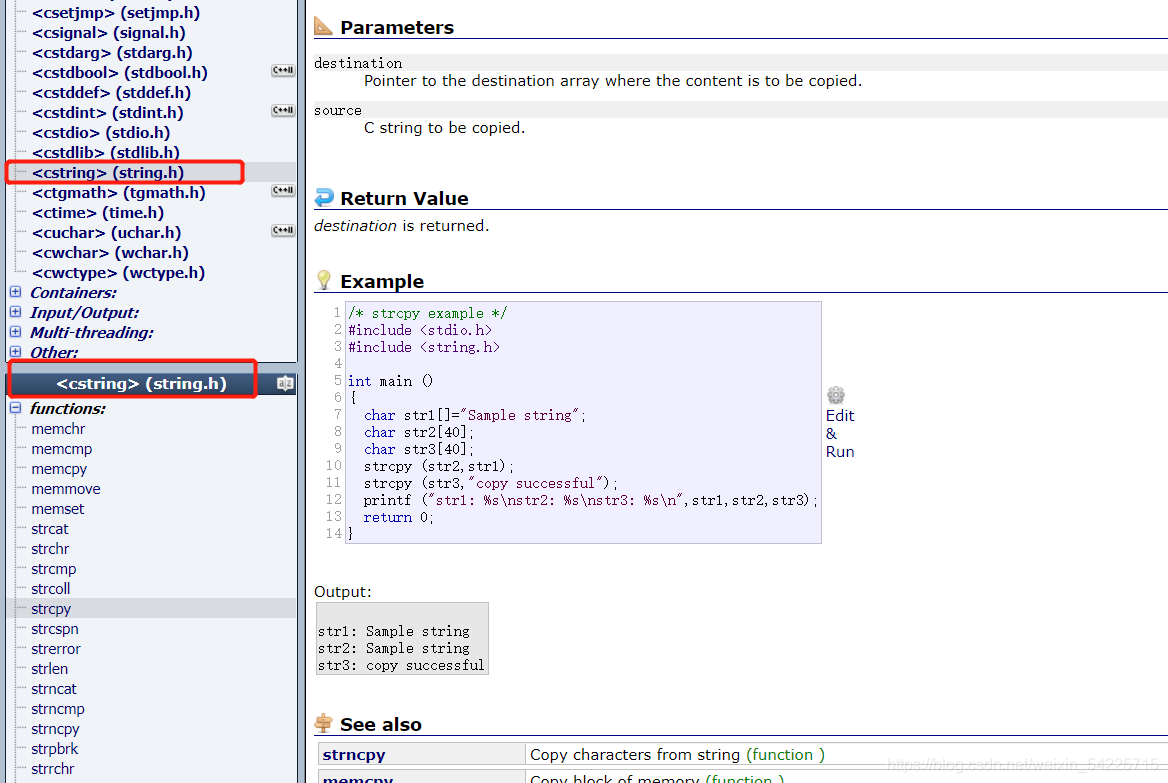Go to the memcmp function page
The height and width of the screenshot is (783, 1168).
pos(62,449)
